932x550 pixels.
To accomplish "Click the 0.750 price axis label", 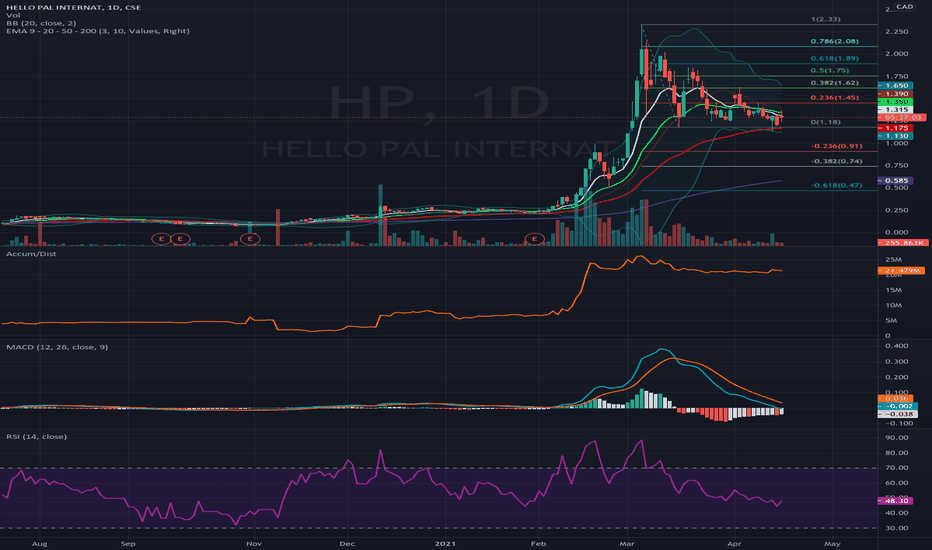I will point(896,165).
